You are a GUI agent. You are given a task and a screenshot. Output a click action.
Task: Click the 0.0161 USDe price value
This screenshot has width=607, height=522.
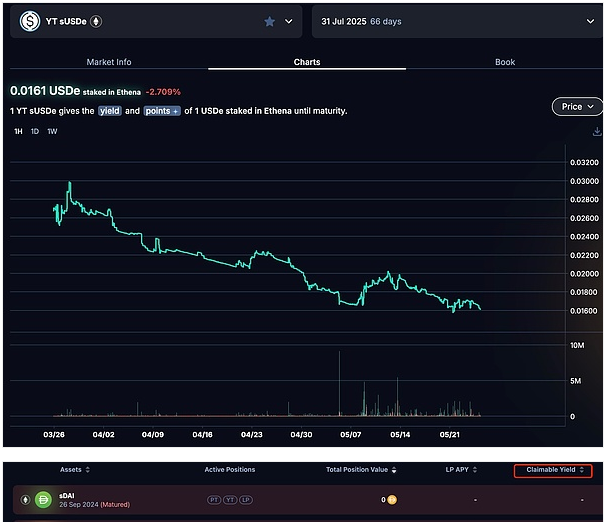coord(45,91)
